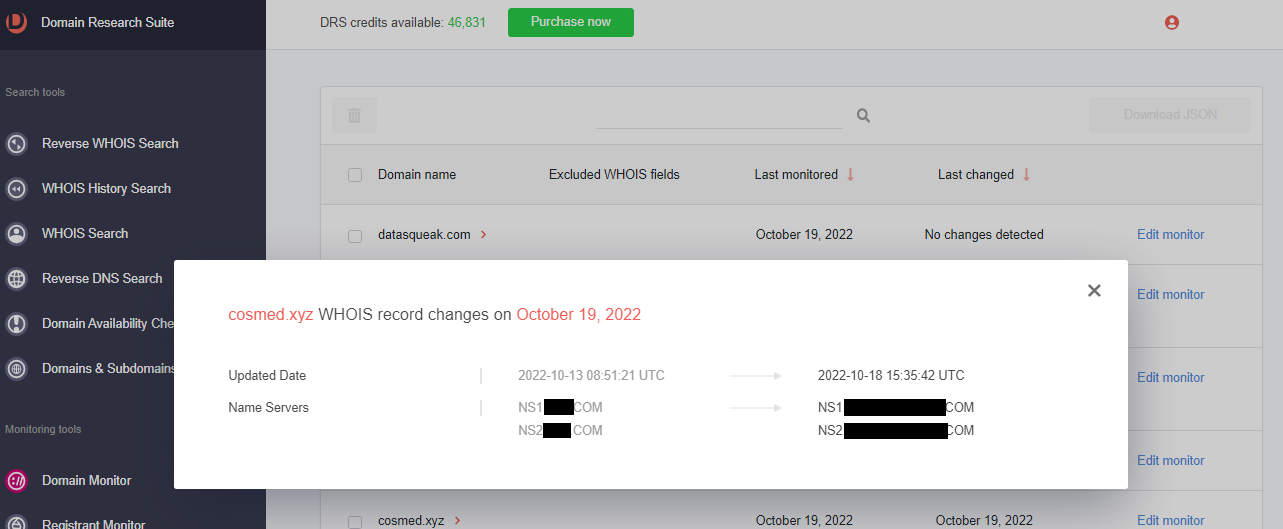The image size is (1283, 529).
Task: Open Reverse WHOIS Search menu item
Action: click(x=110, y=144)
